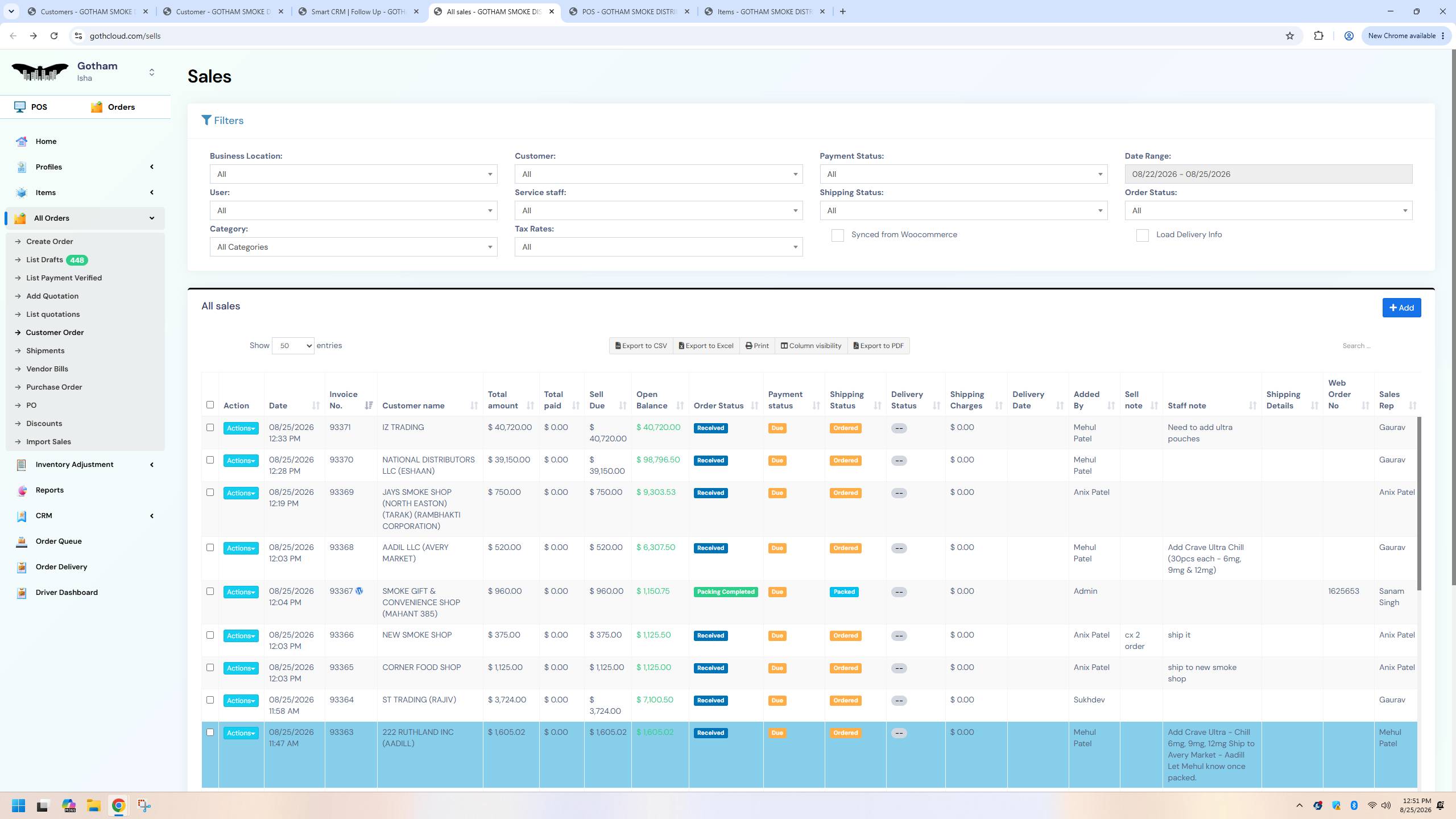1456x819 pixels.
Task: Click the Add sale button
Action: (1401, 308)
